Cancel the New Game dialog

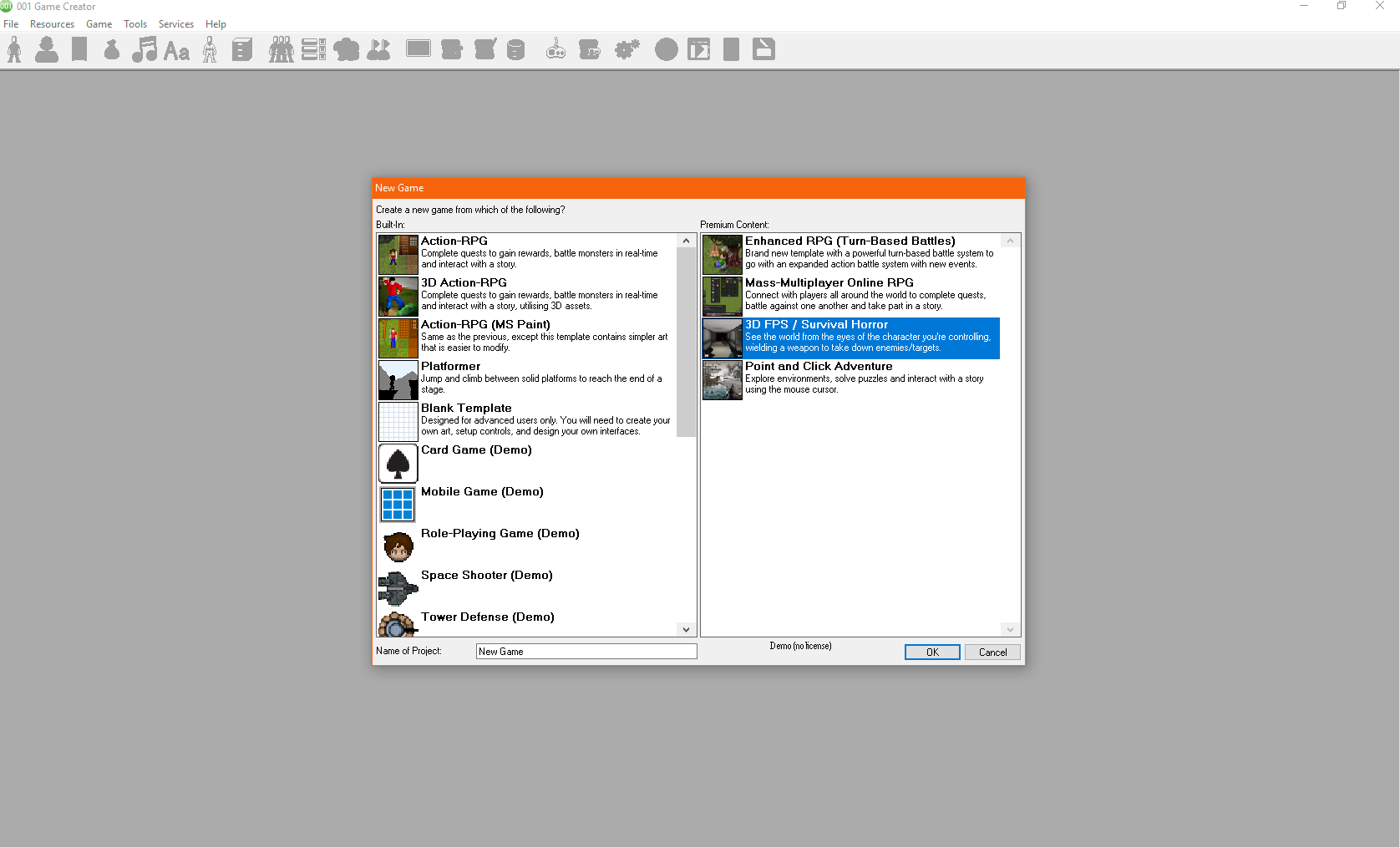[x=992, y=653]
